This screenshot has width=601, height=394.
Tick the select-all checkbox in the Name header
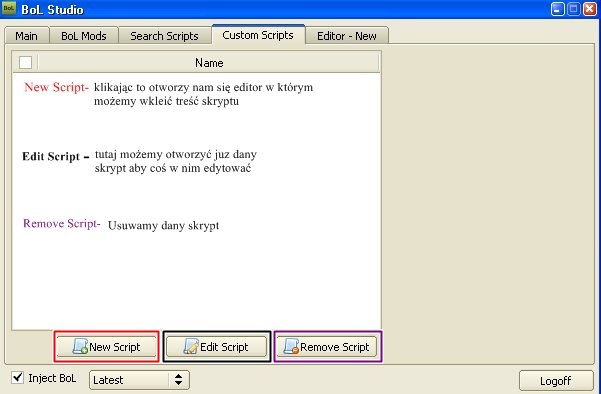click(25, 62)
